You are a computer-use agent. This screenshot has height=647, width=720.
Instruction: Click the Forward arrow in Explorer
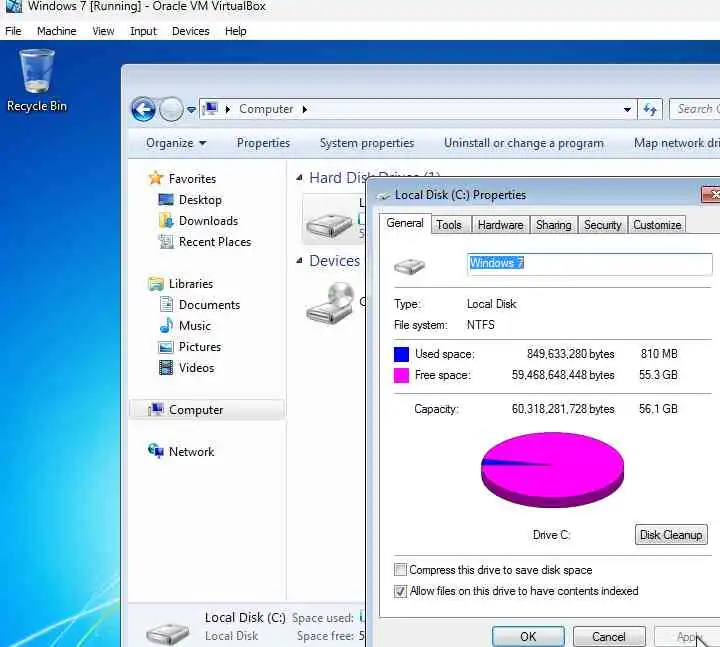(x=171, y=109)
